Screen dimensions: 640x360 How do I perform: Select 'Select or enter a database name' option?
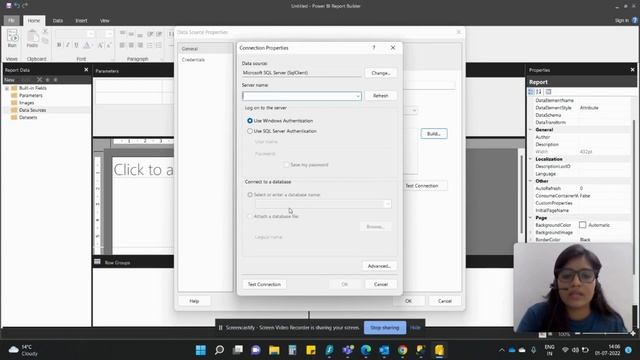click(x=250, y=195)
